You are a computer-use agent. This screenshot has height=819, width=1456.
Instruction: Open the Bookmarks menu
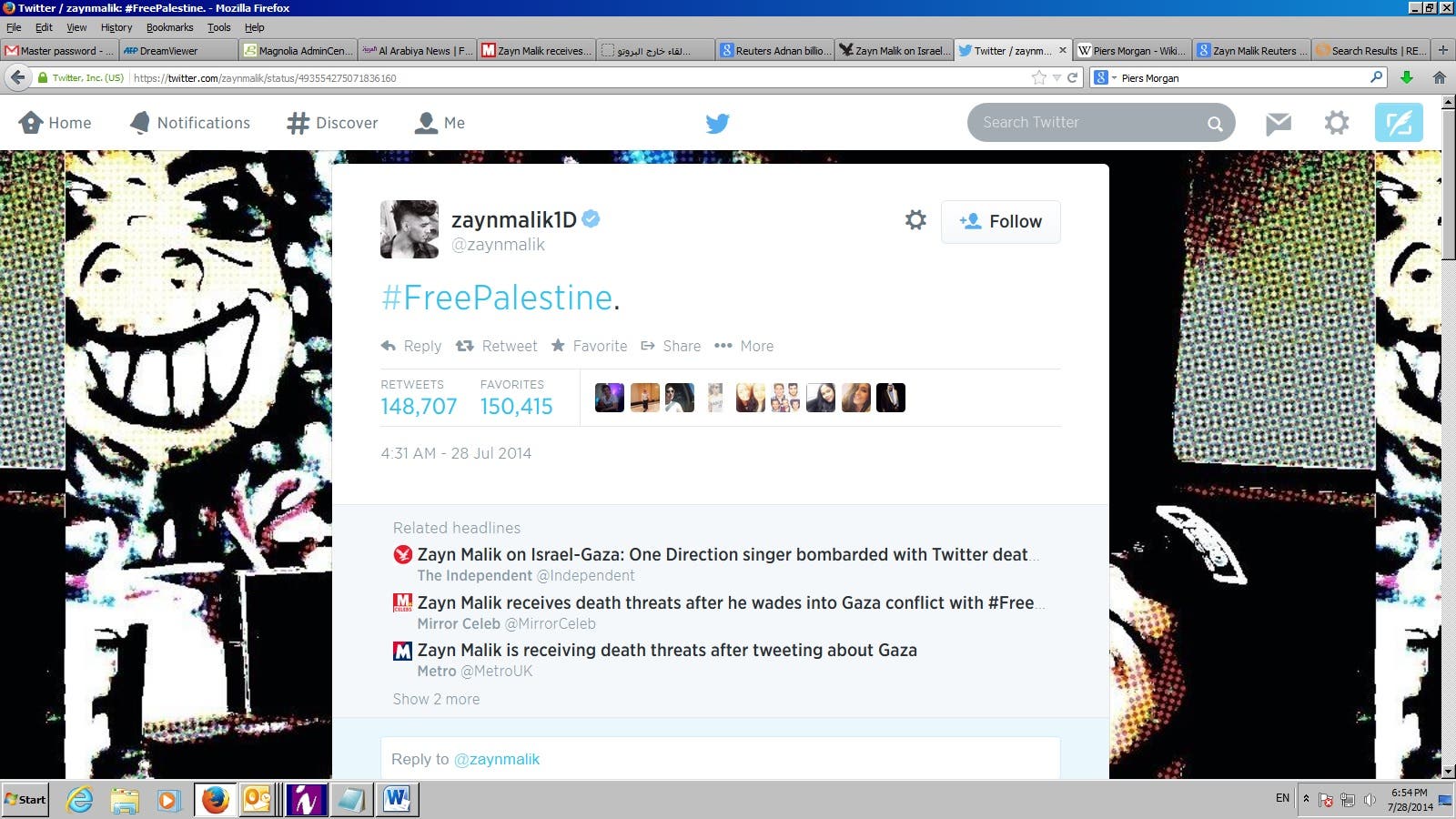pos(170,27)
